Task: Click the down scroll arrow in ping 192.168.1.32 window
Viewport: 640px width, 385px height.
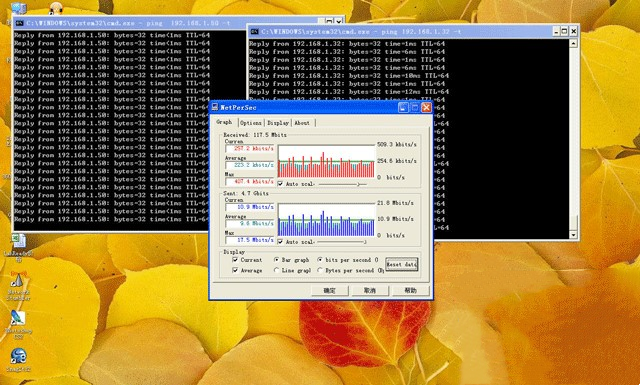Action: pyautogui.click(x=573, y=235)
